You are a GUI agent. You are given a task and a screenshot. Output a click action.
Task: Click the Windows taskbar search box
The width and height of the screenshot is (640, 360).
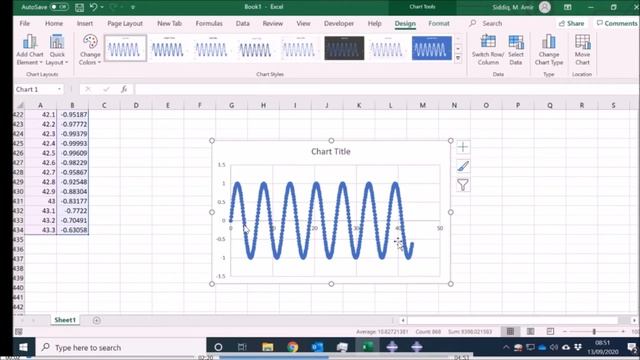pyautogui.click(x=120, y=347)
